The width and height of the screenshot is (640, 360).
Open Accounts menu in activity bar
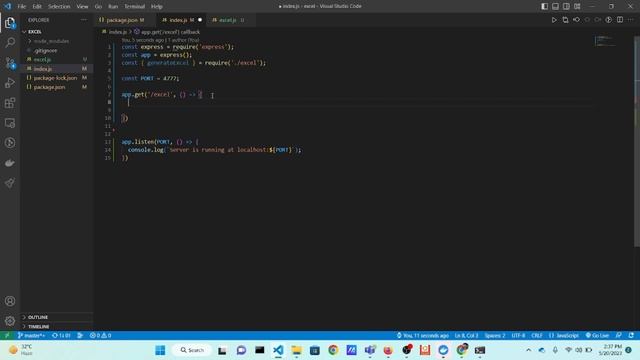(10, 301)
